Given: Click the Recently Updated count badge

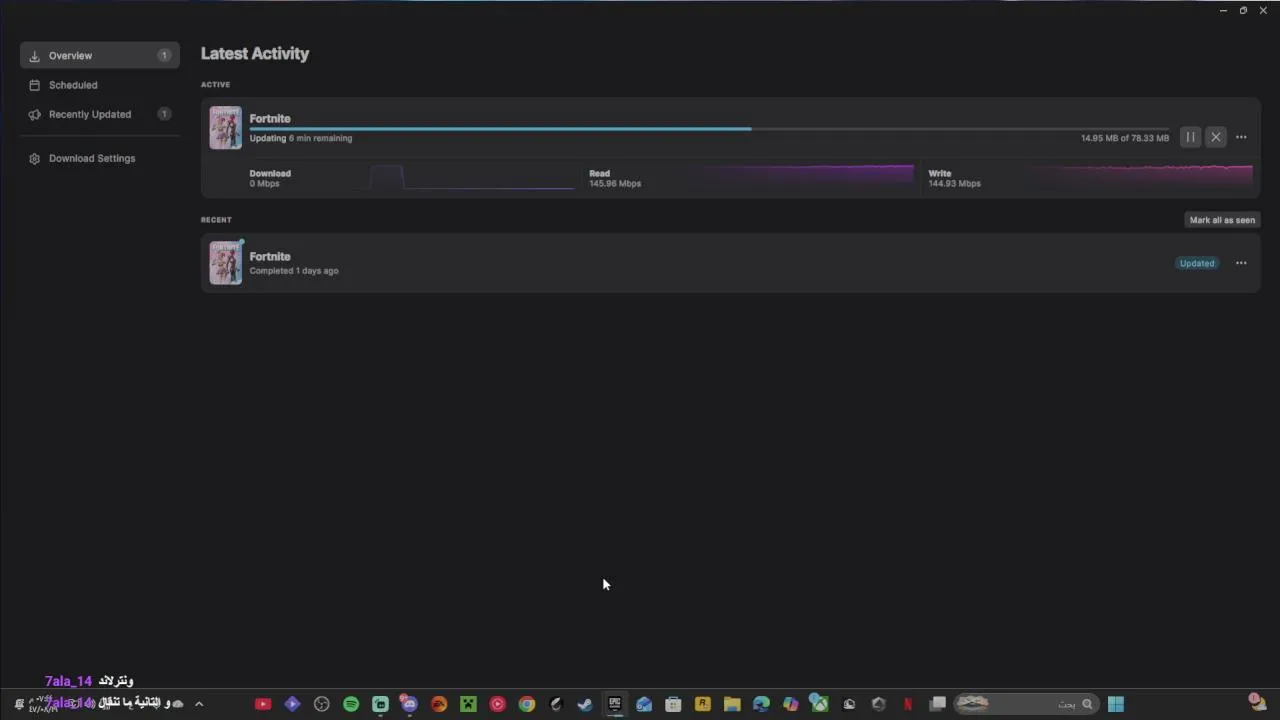Looking at the screenshot, I should (x=164, y=114).
